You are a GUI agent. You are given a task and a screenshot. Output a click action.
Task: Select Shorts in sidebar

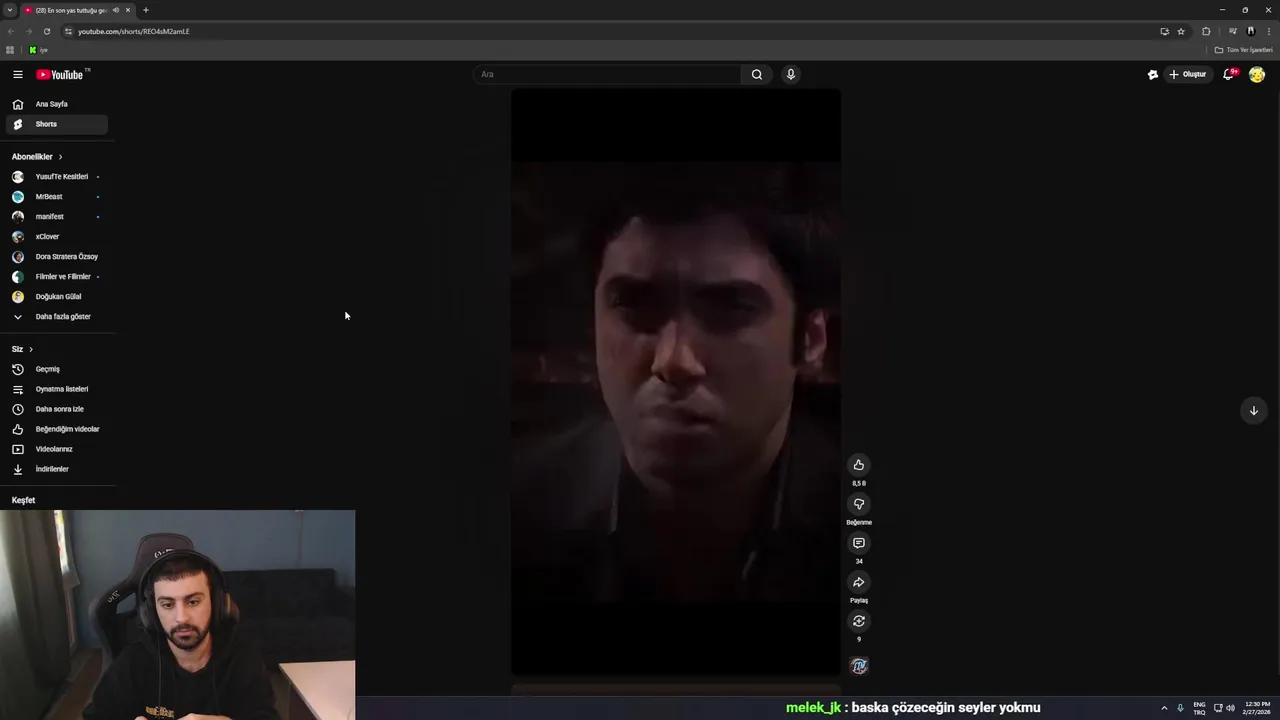tap(57, 124)
